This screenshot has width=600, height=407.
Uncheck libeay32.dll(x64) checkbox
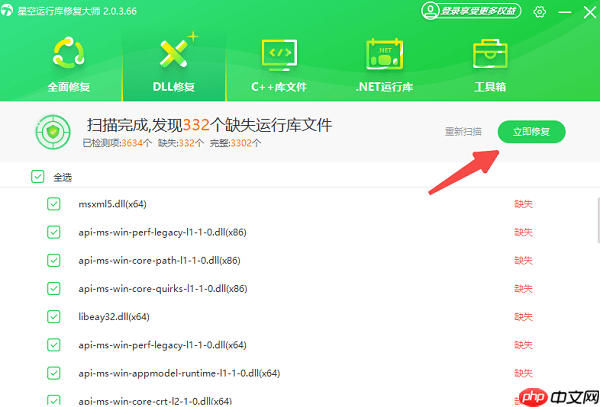pyautogui.click(x=54, y=317)
